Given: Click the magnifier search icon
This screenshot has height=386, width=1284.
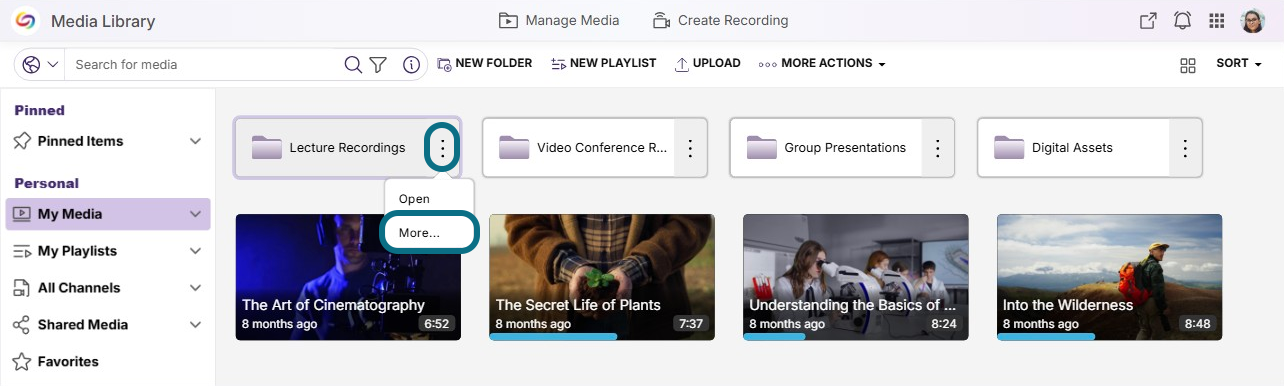Looking at the screenshot, I should 352,64.
